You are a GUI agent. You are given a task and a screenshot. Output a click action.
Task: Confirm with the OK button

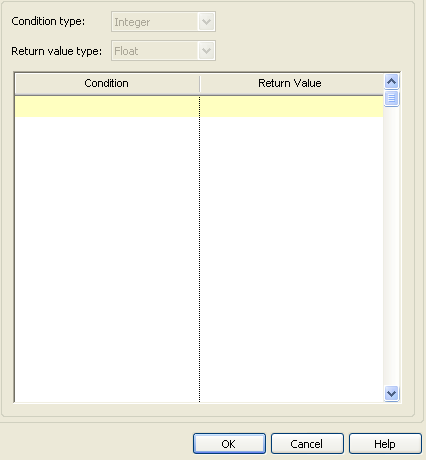point(229,444)
